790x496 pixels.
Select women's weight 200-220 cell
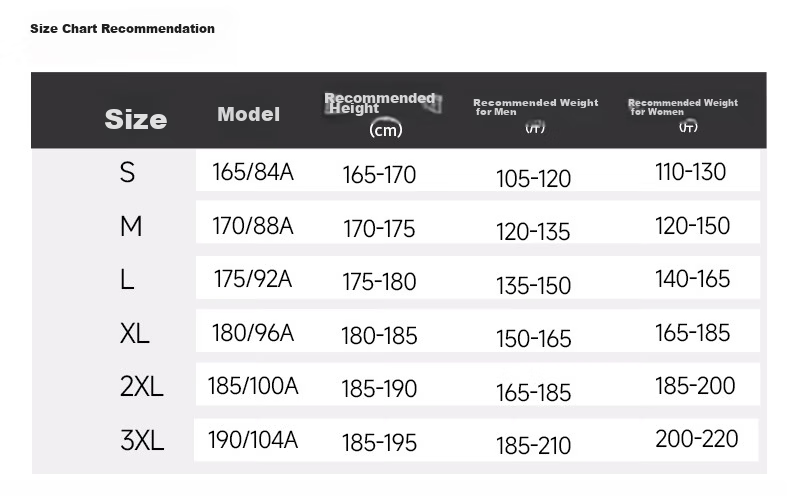pos(697,439)
